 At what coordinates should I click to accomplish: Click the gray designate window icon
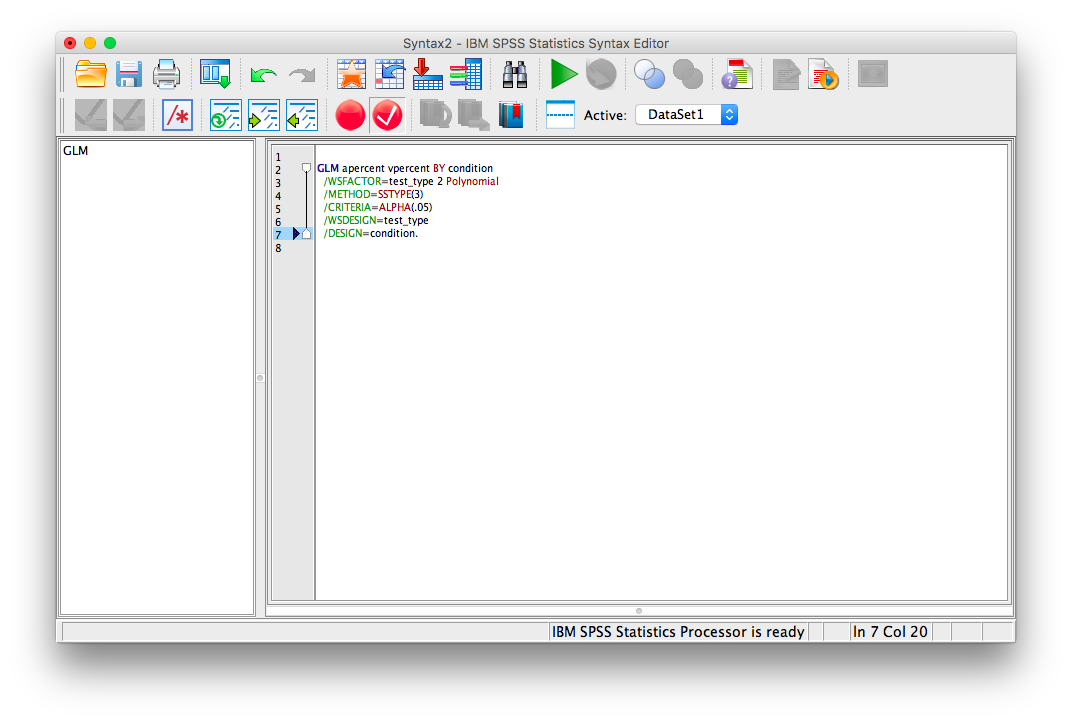873,74
